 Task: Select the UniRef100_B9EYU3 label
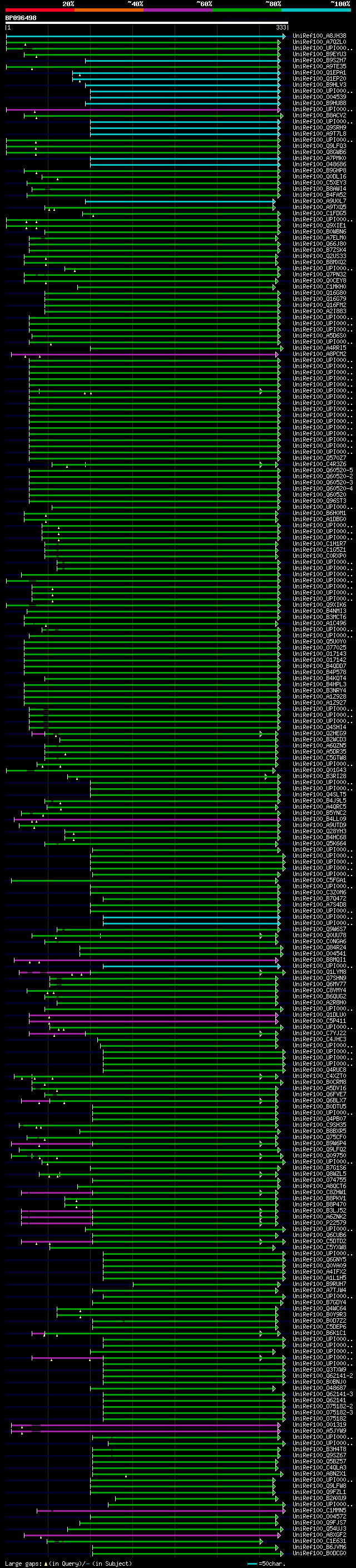tap(319, 54)
